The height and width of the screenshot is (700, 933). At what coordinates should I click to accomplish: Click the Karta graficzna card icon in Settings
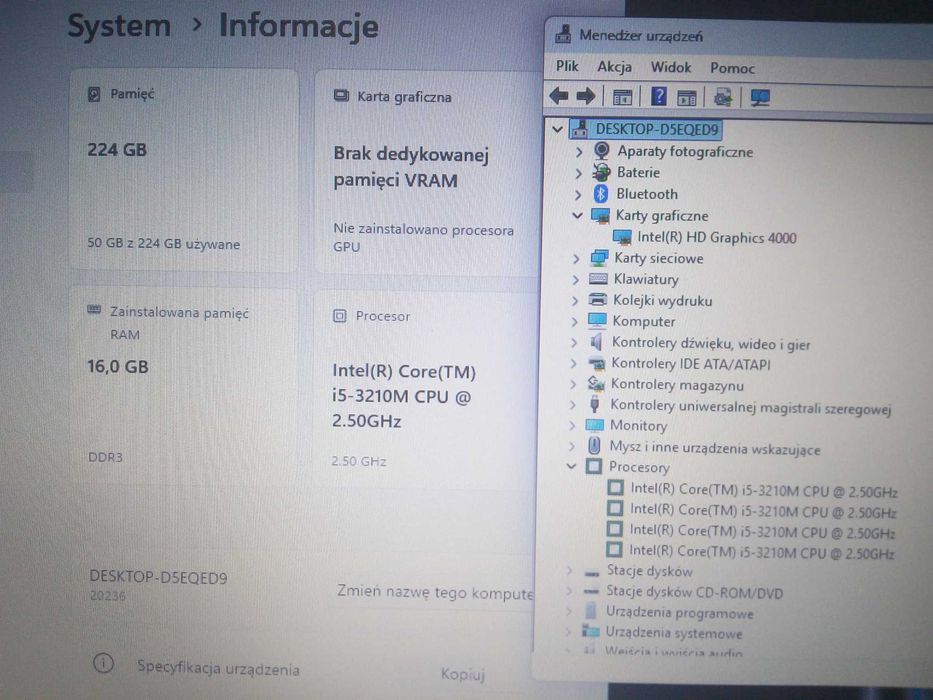(x=341, y=95)
